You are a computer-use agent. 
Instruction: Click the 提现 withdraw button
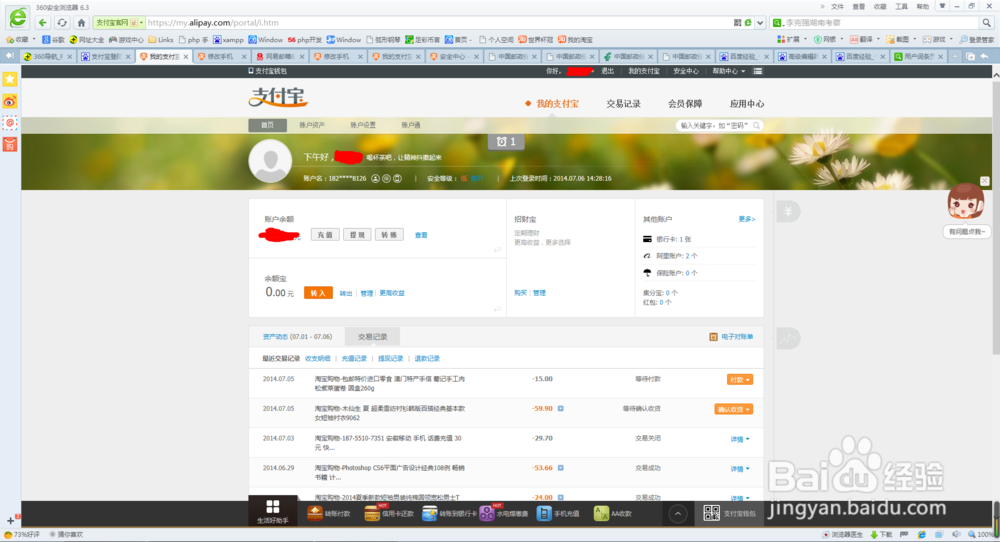tap(357, 235)
